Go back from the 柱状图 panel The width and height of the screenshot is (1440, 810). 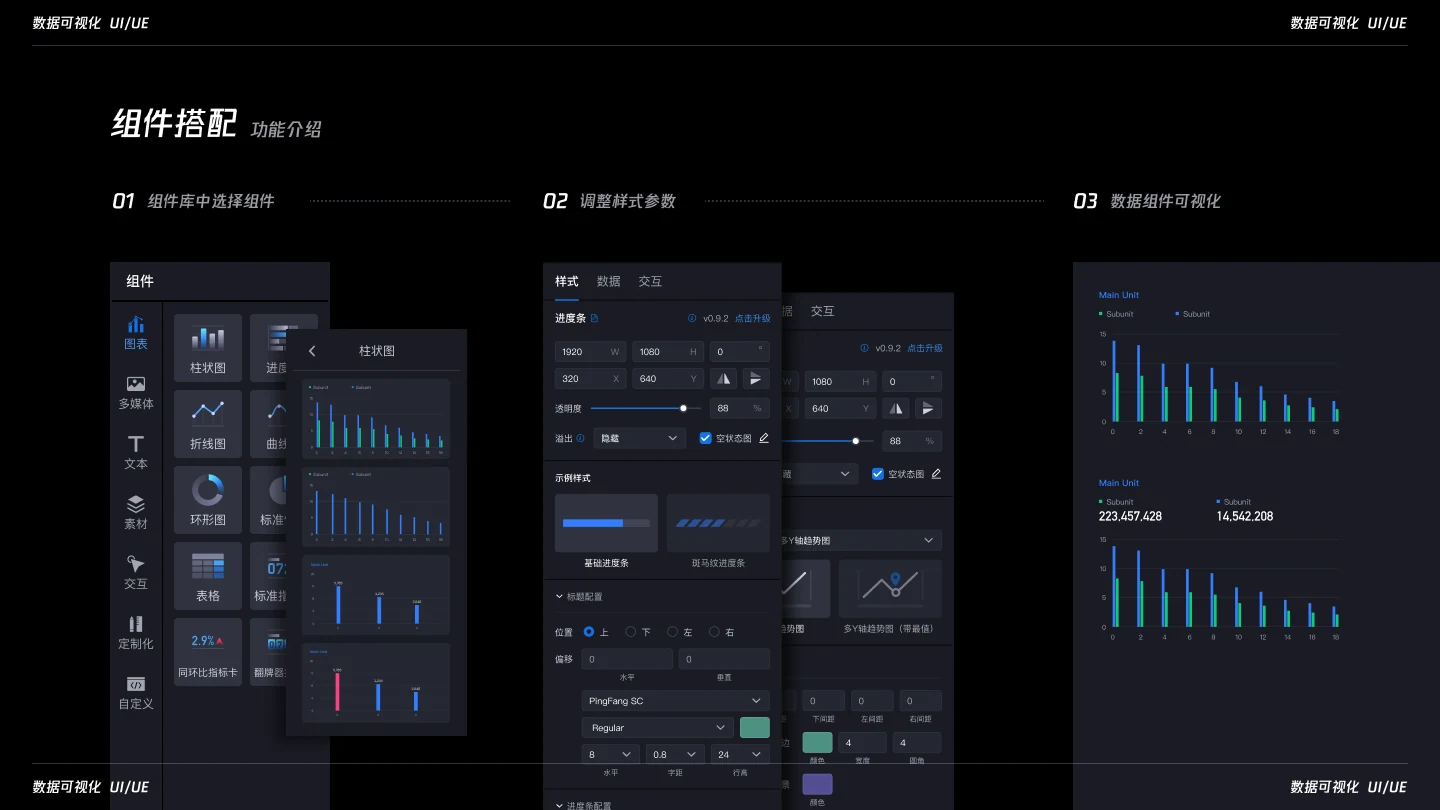[312, 351]
